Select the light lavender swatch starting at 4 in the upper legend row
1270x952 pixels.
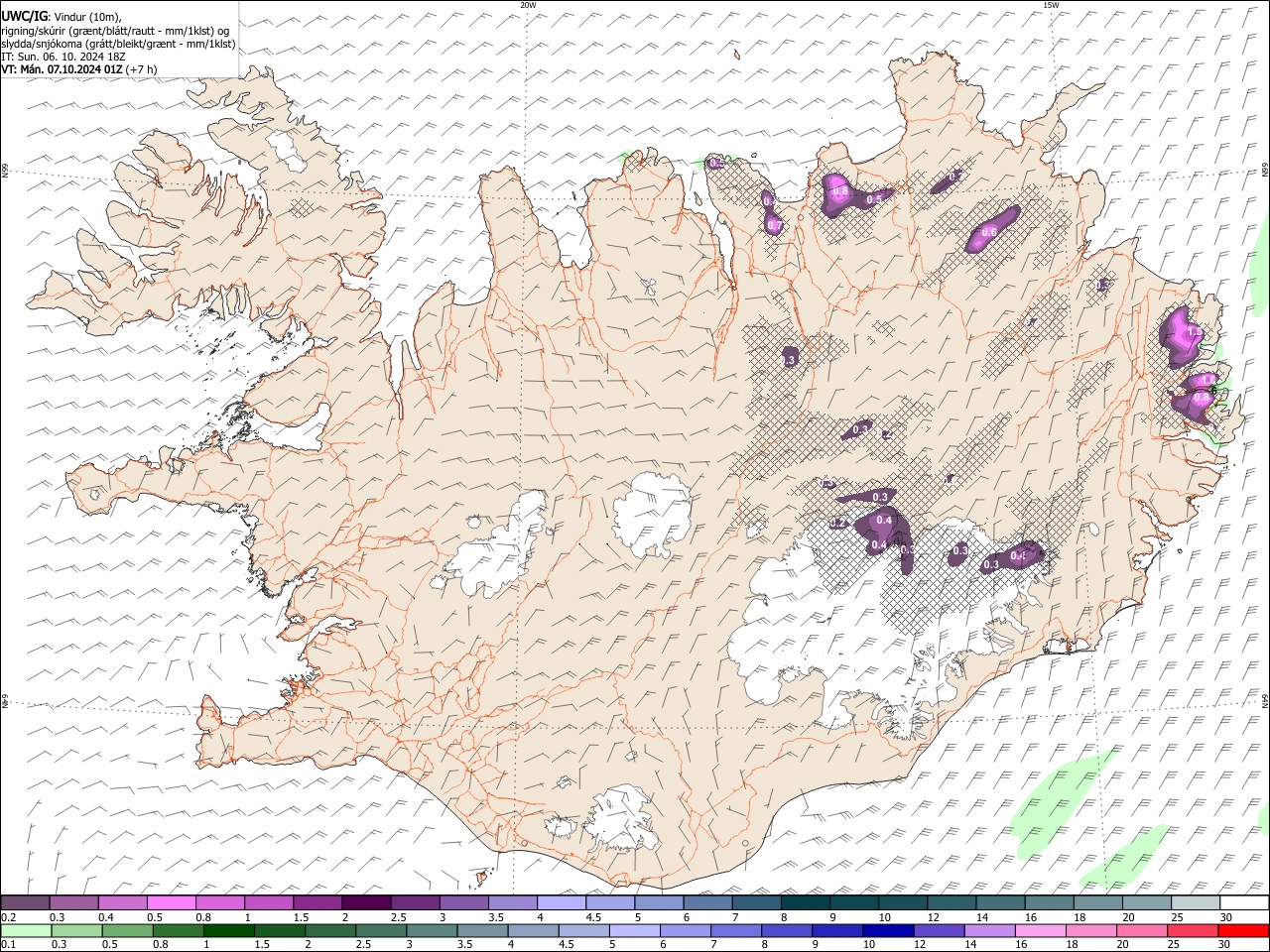pos(562,903)
